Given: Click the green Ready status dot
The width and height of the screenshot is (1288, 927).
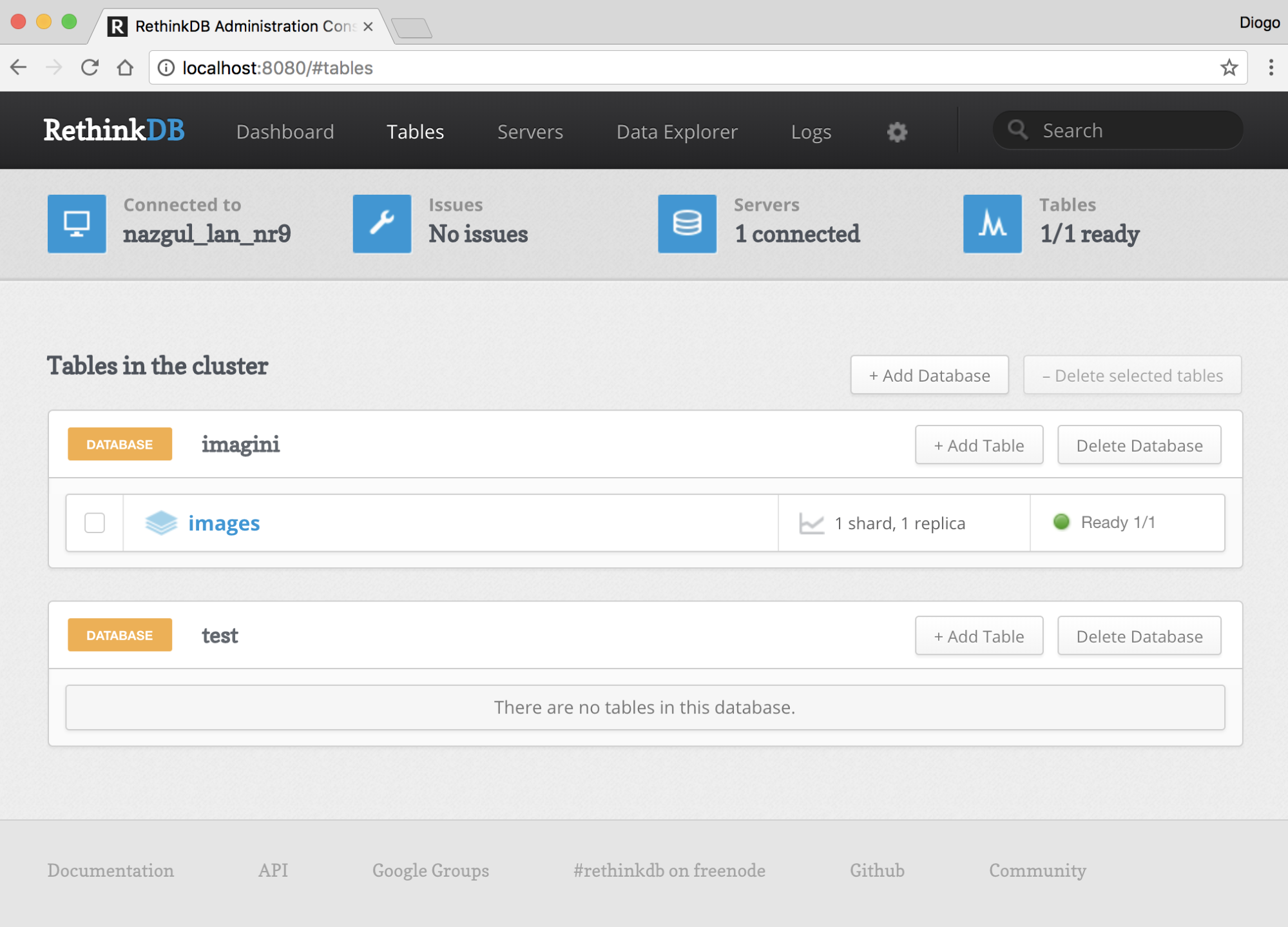Looking at the screenshot, I should 1061,522.
